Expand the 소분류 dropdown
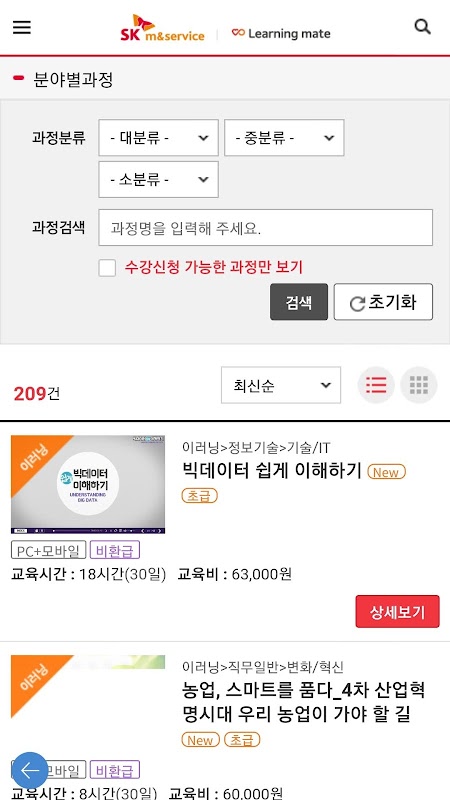Viewport: 450px width, 800px height. tap(159, 180)
